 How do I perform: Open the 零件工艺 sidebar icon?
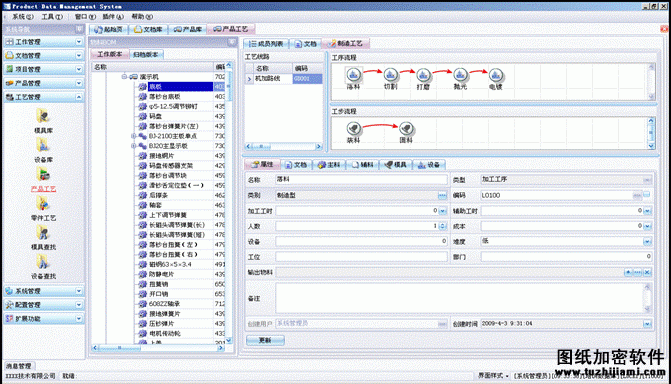coord(43,204)
